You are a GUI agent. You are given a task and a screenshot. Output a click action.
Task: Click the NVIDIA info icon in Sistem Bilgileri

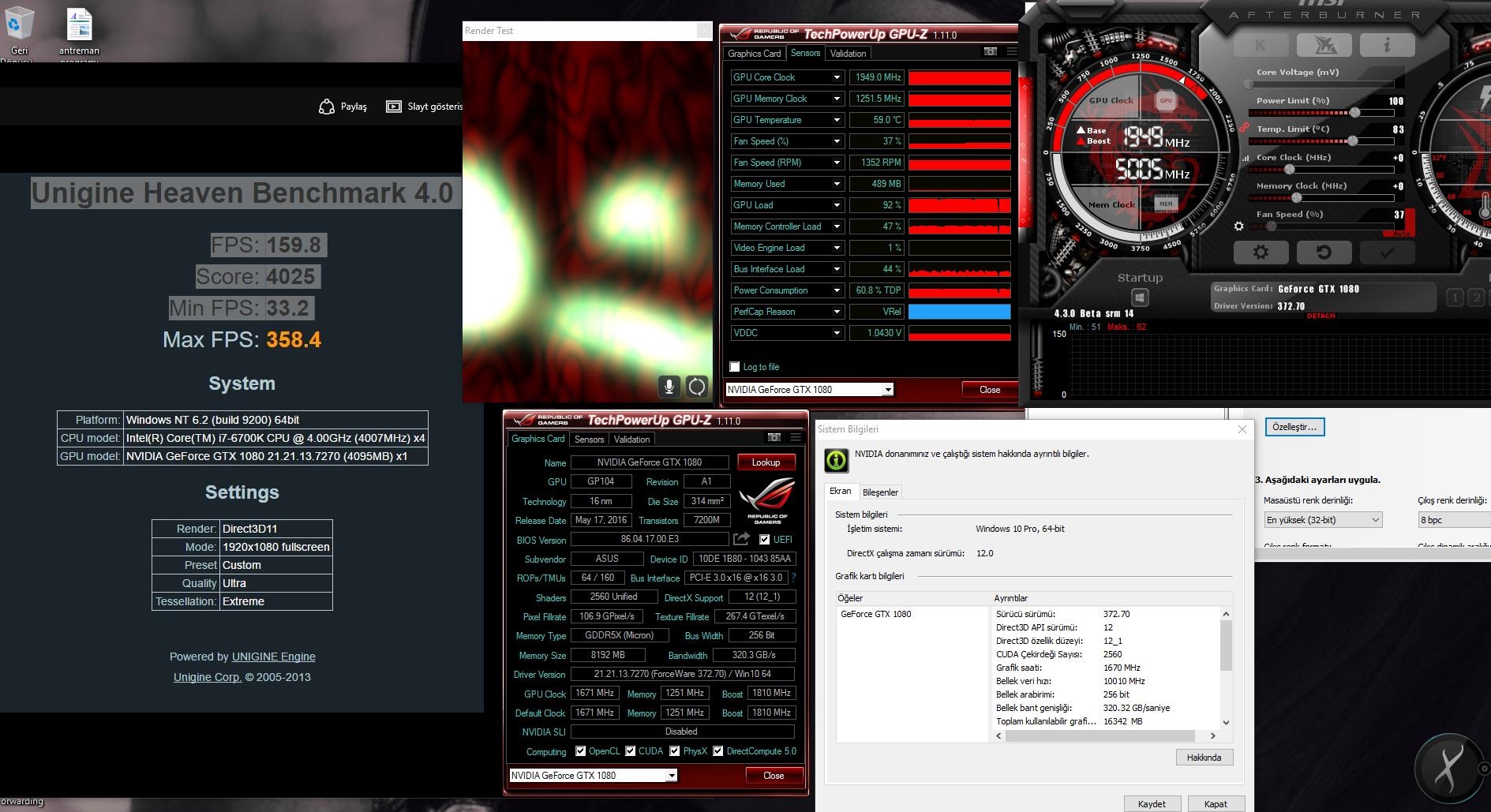pos(837,460)
